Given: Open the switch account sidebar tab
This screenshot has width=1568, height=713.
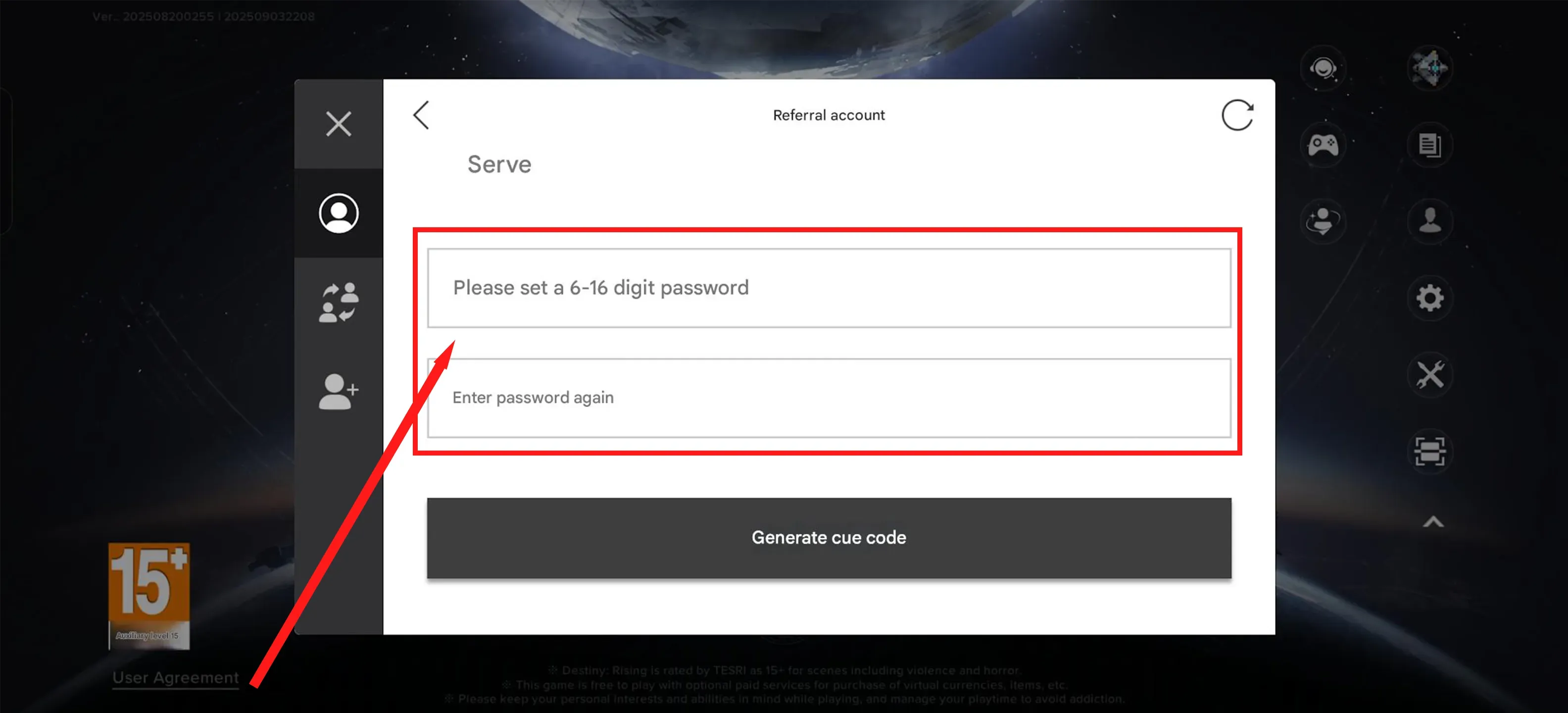Looking at the screenshot, I should coord(339,302).
